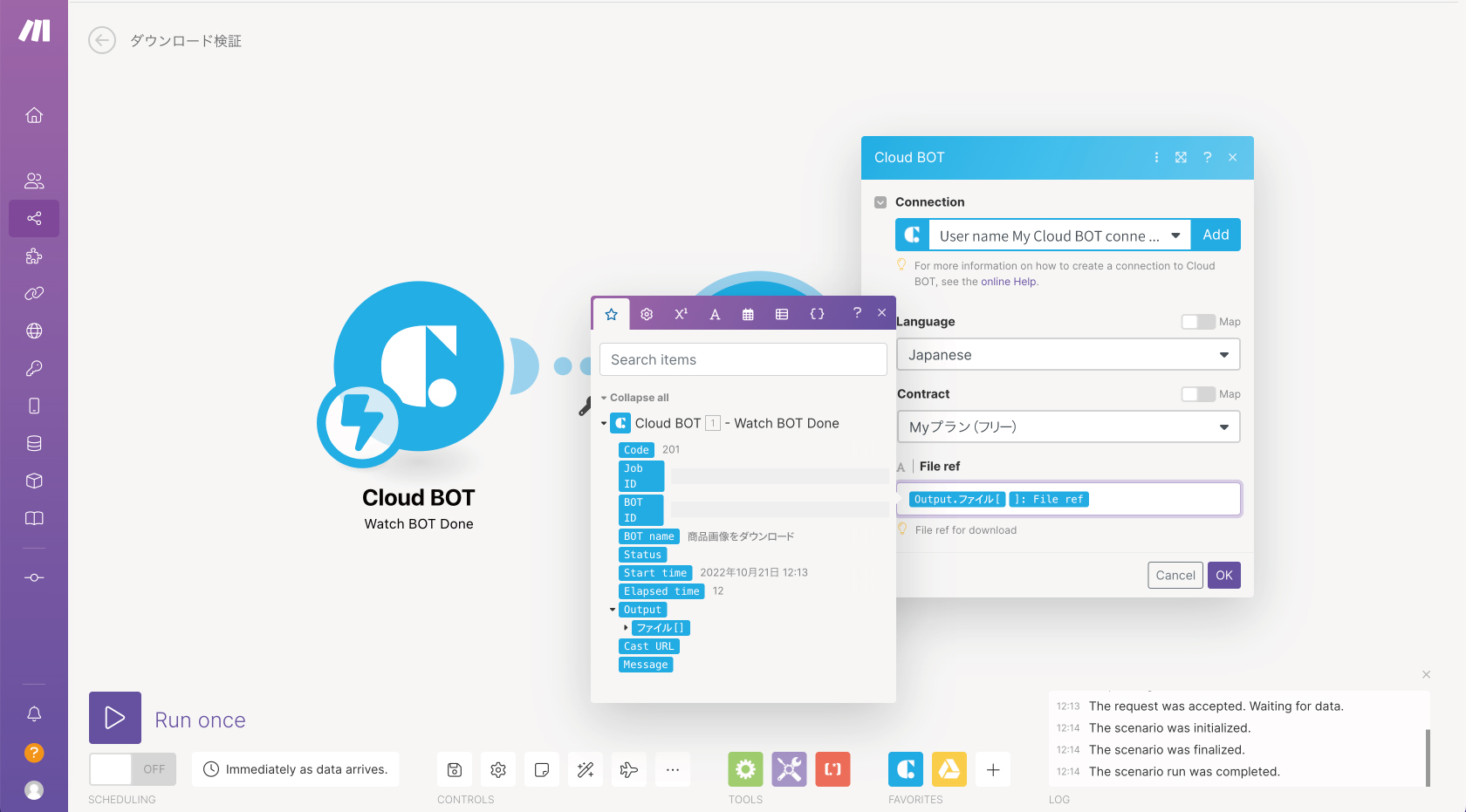
Task: Open Data structures cube icon in sidebar
Action: [34, 481]
